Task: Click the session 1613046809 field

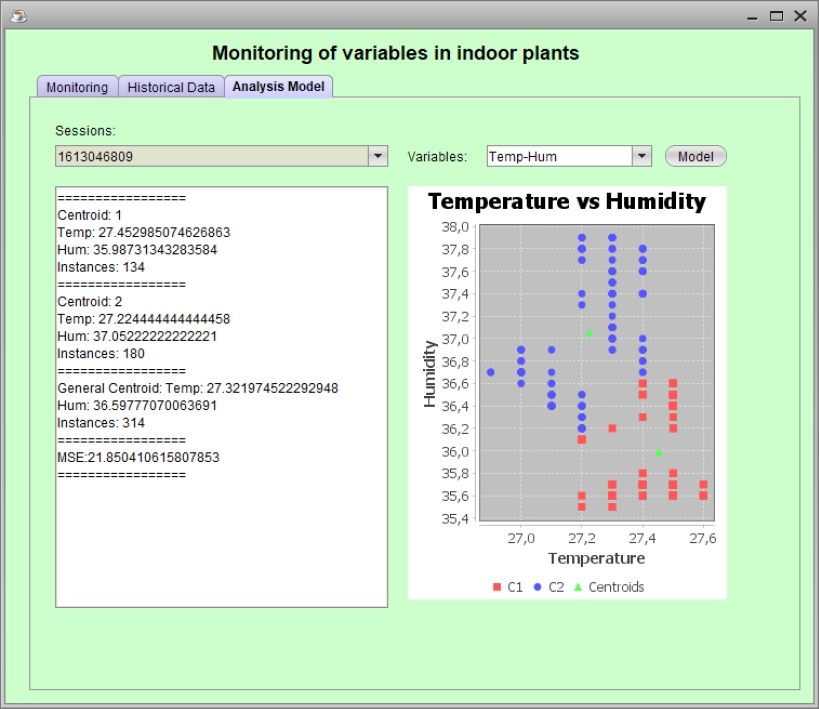Action: (210, 156)
